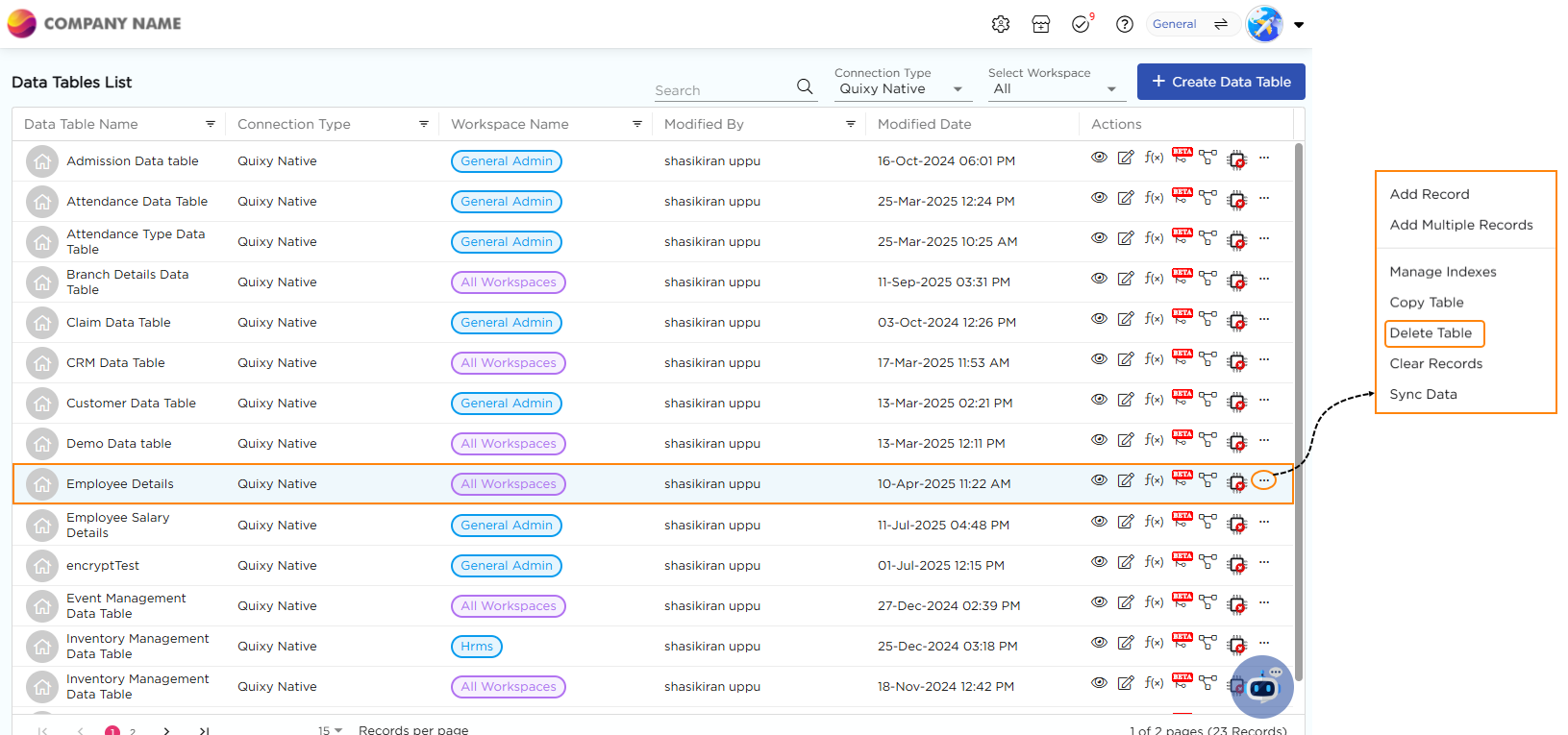Viewport: 1568px width, 735px height.
Task: Click eye icon for Customer Data Table
Action: tap(1099, 400)
